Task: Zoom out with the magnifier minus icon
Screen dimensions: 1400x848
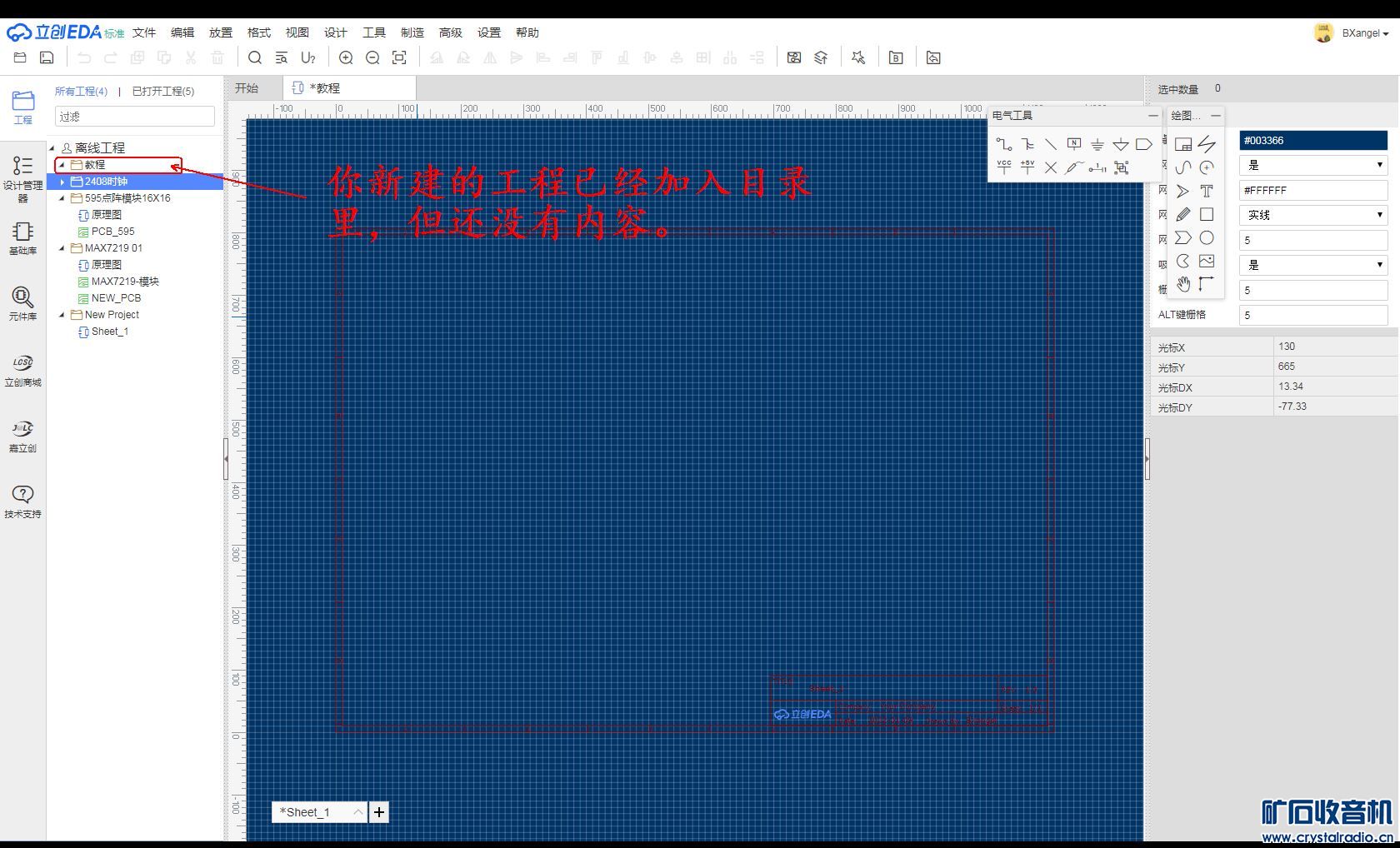Action: tap(372, 57)
